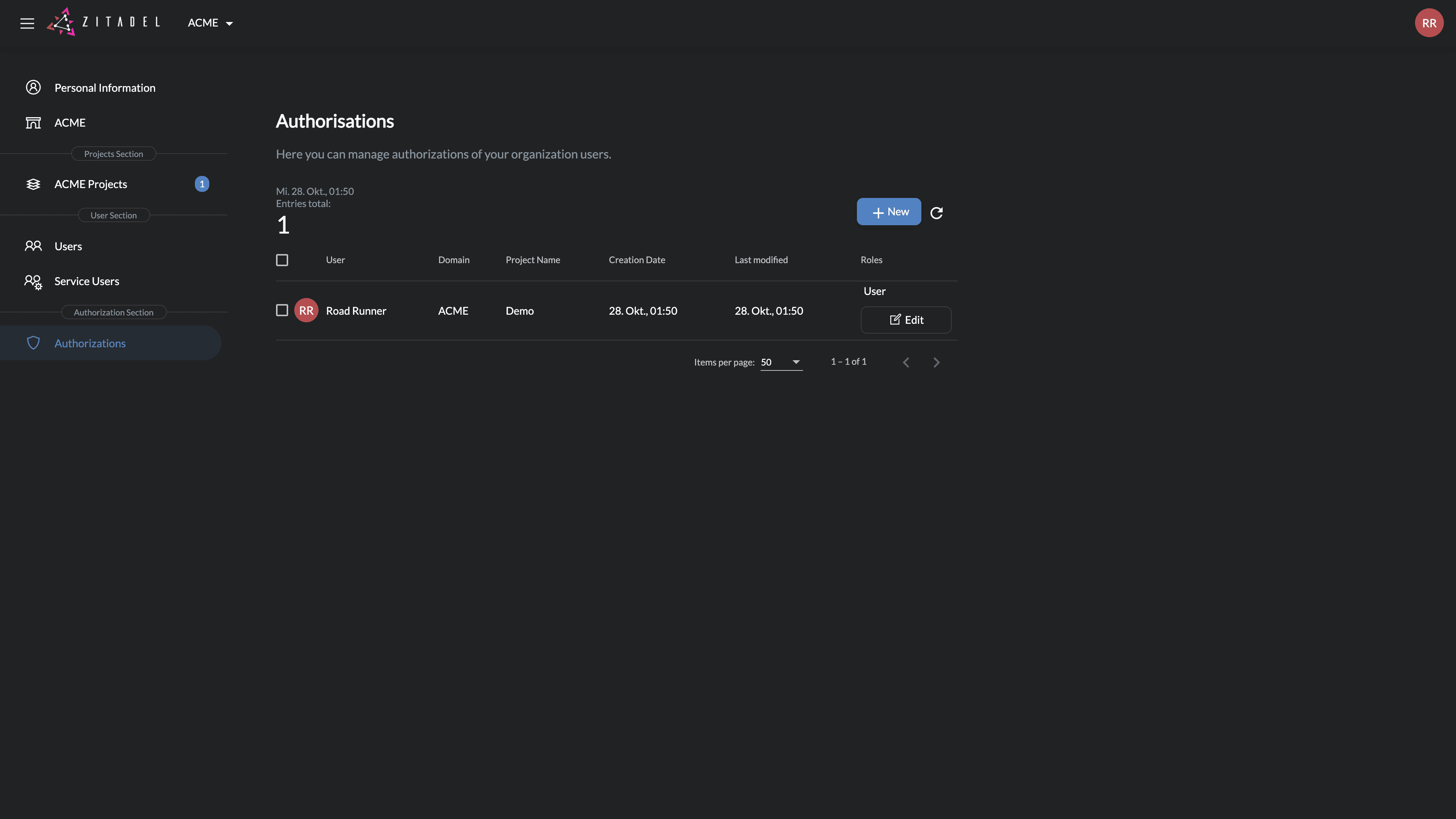Viewport: 1456px width, 819px height.
Task: Open the hamburger navigation menu
Action: click(x=27, y=23)
